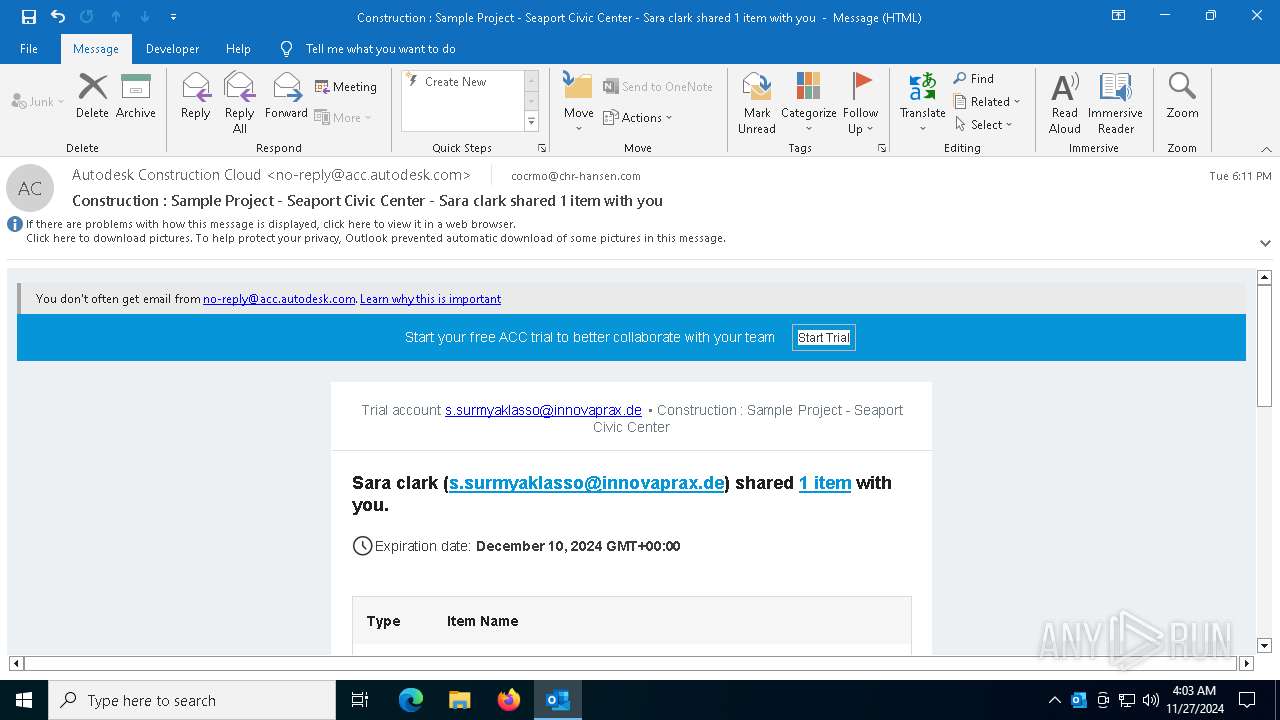Open the Select dropdown
Screen dimensions: 1280x720
[984, 125]
